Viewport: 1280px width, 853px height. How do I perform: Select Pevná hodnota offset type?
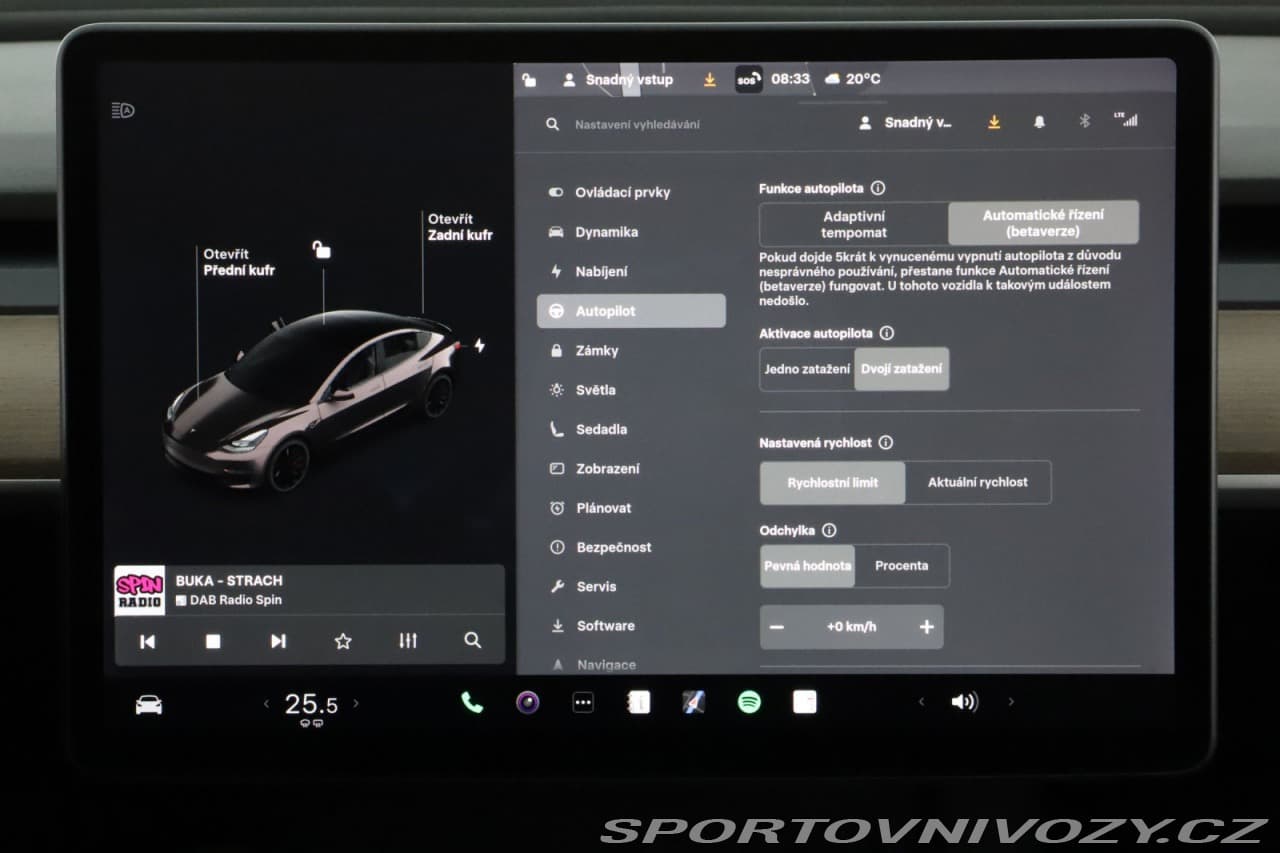807,566
